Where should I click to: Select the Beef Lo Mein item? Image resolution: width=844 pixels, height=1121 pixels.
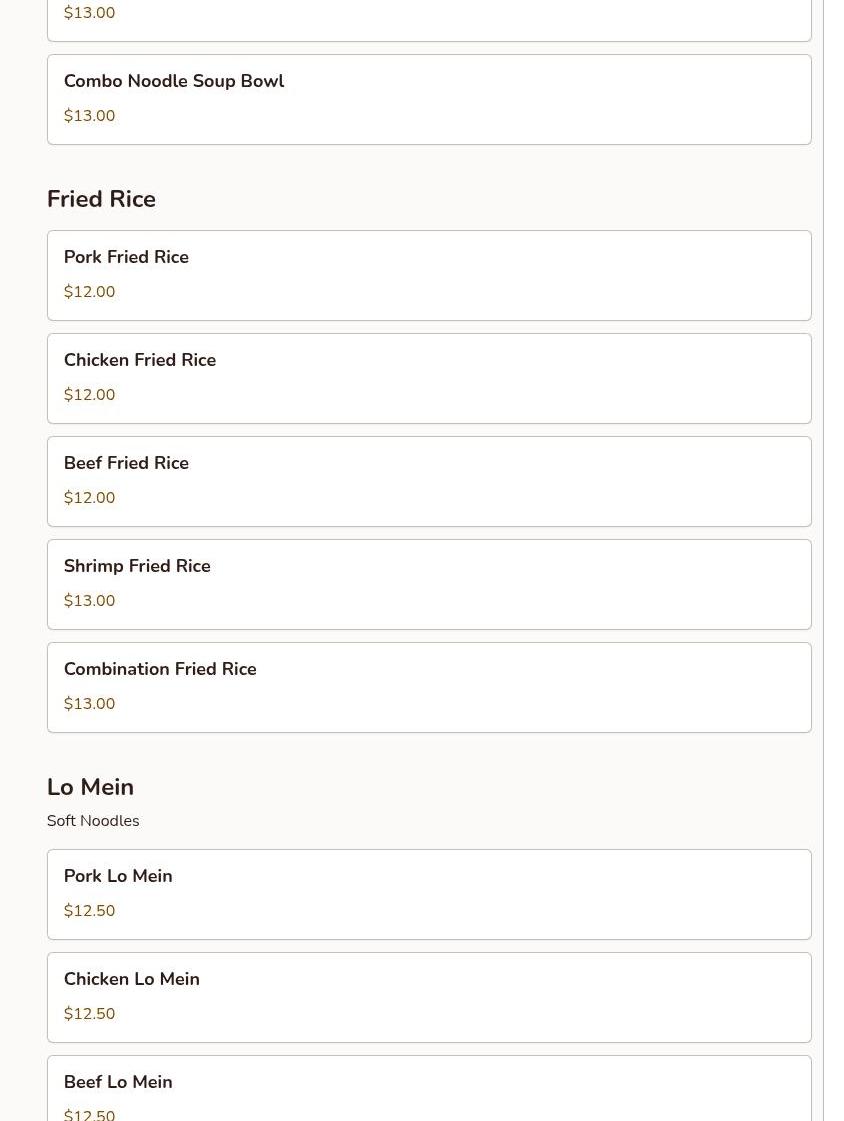(x=428, y=1090)
